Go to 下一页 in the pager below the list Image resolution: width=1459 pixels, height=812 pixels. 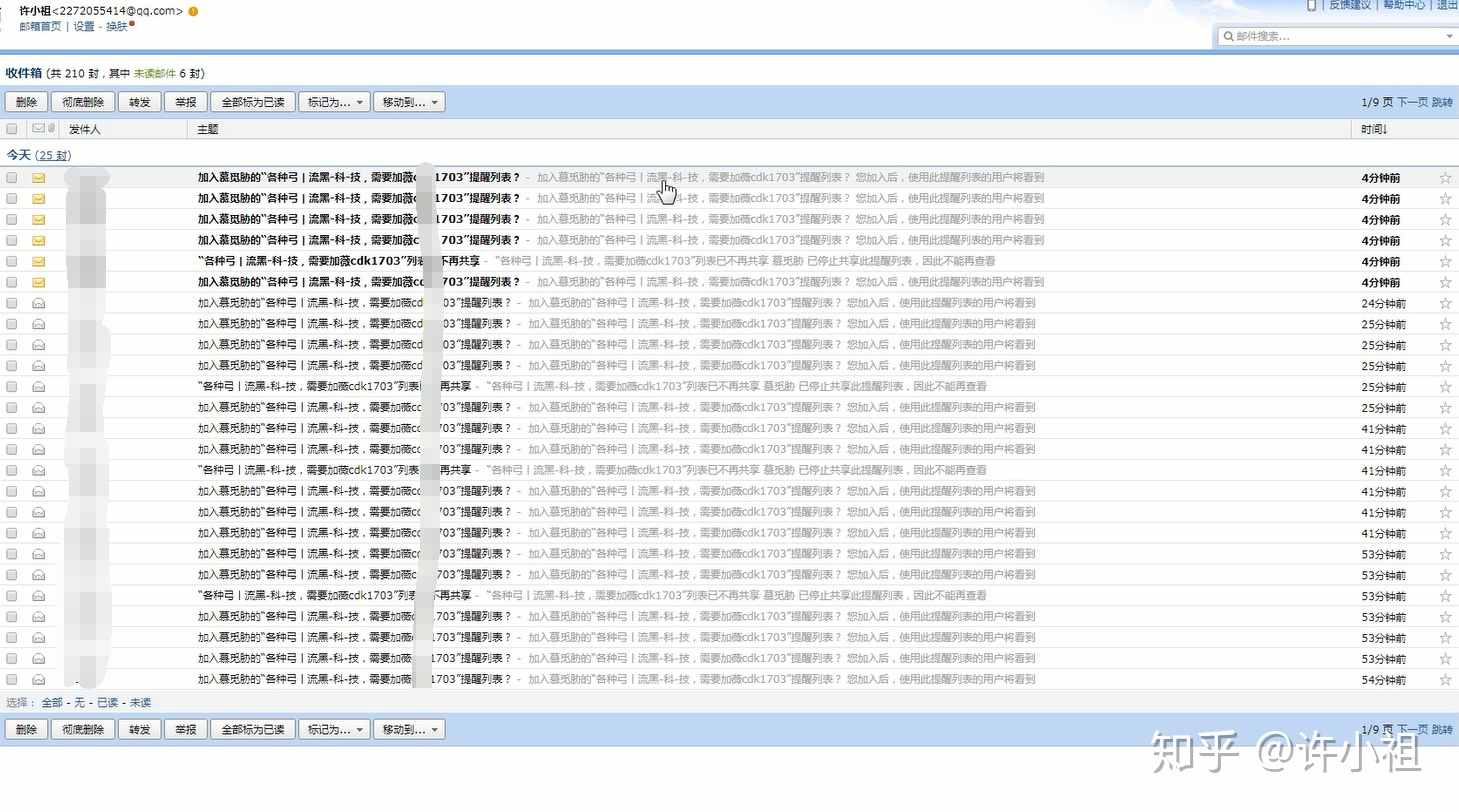1412,729
